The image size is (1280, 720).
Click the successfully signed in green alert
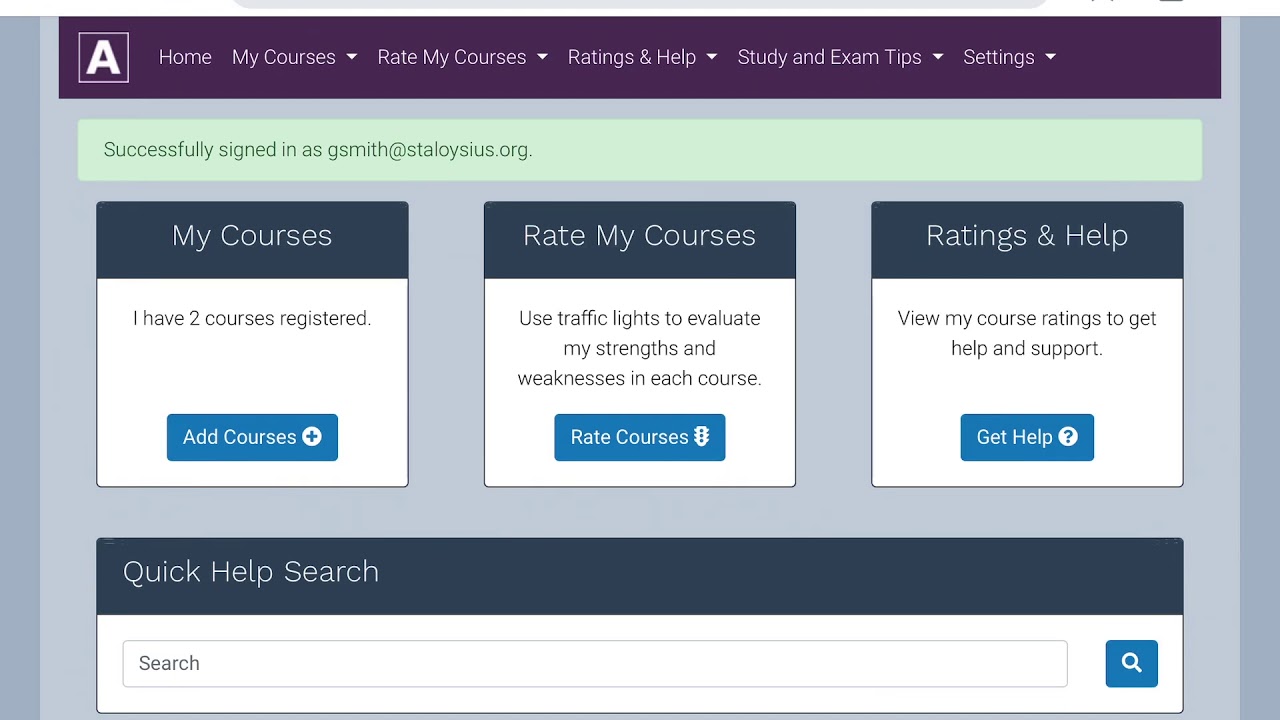tap(640, 150)
